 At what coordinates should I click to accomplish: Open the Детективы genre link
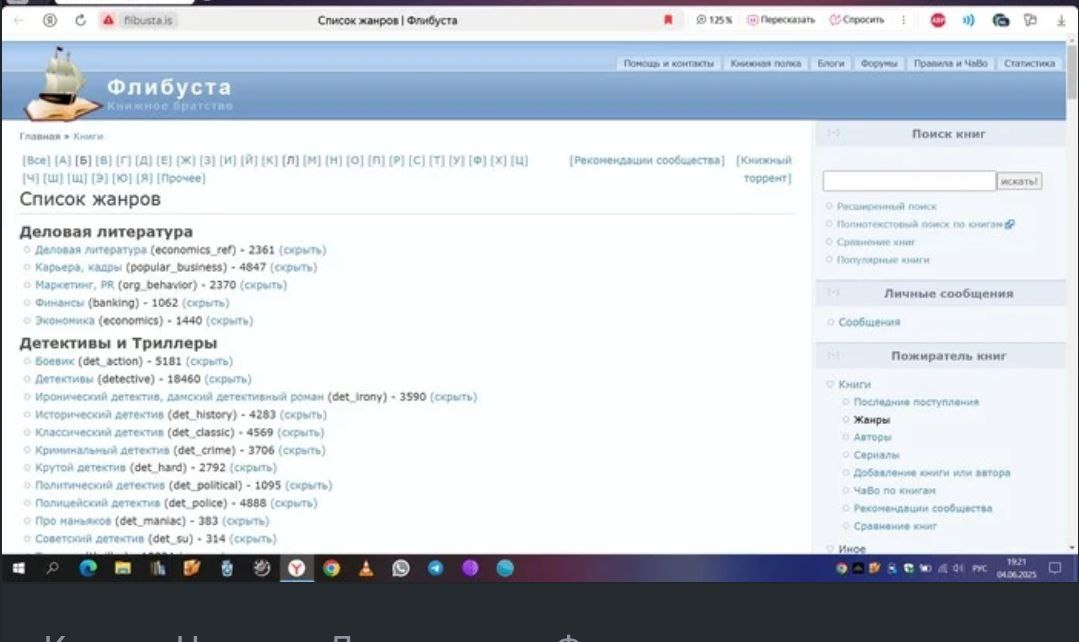tap(64, 379)
